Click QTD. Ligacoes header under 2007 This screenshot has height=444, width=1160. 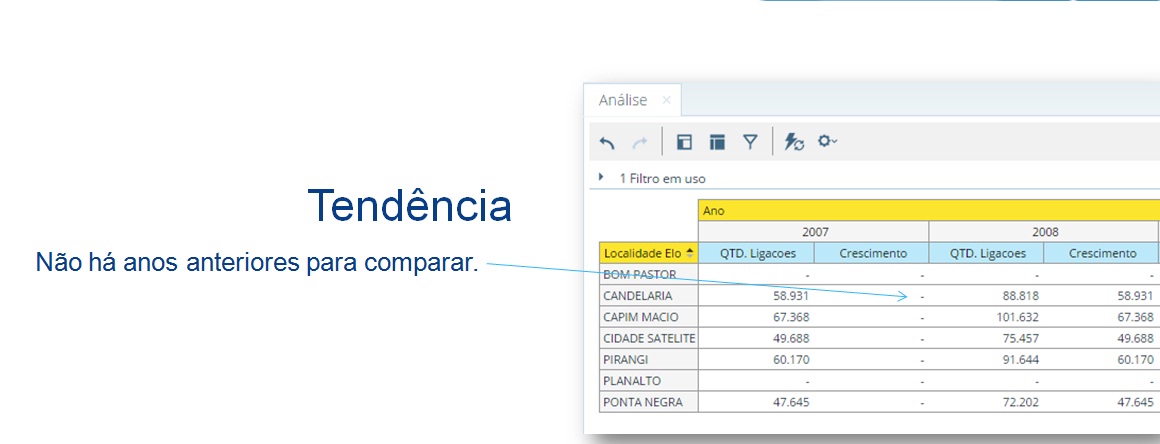tap(755, 253)
